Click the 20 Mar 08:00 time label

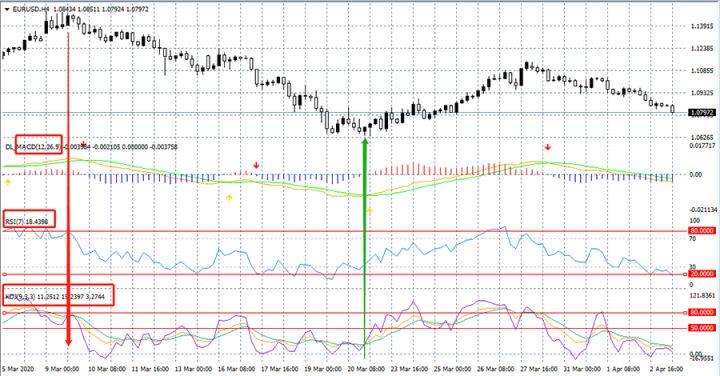[x=367, y=369]
